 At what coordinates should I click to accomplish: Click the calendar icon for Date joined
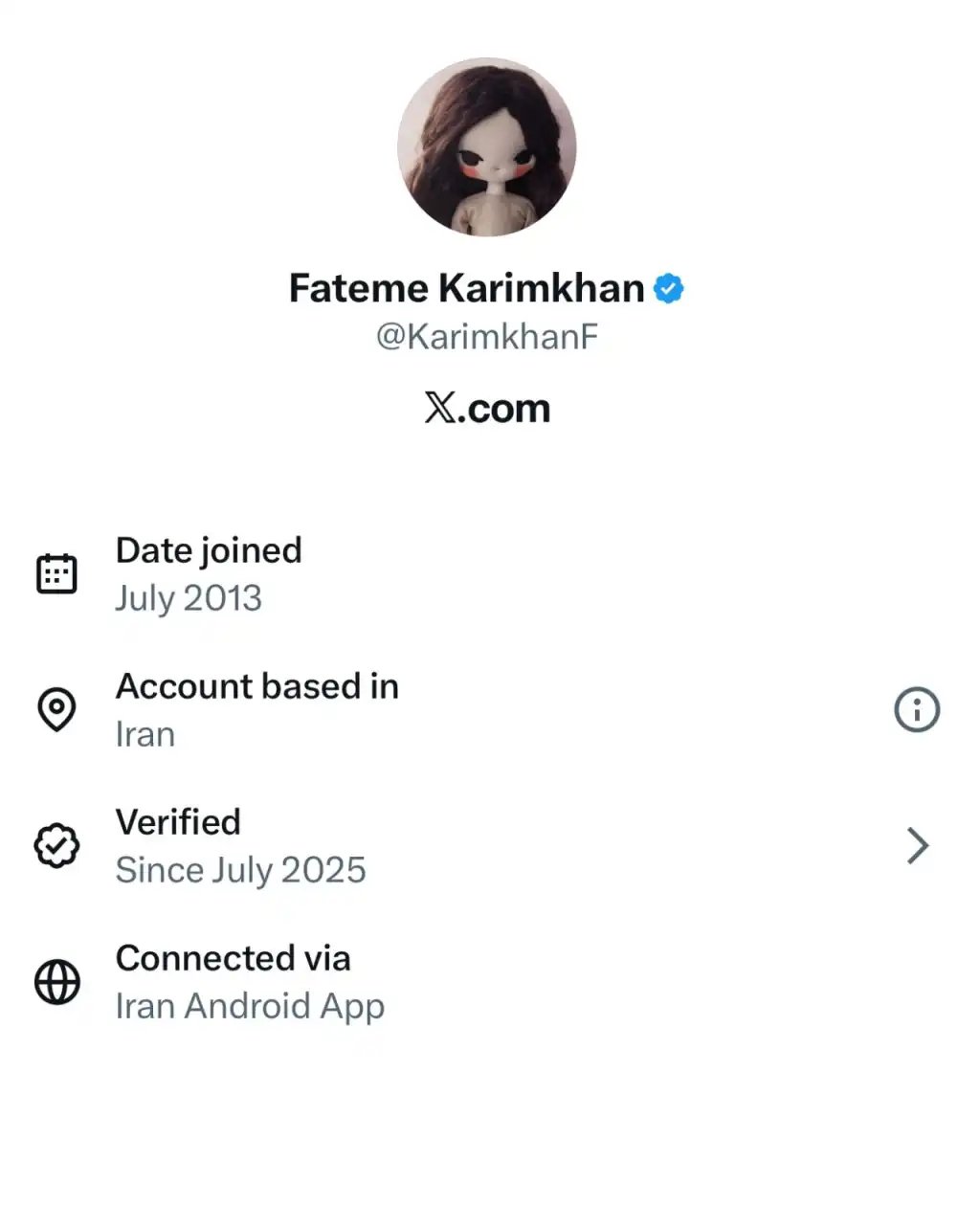[x=56, y=574]
